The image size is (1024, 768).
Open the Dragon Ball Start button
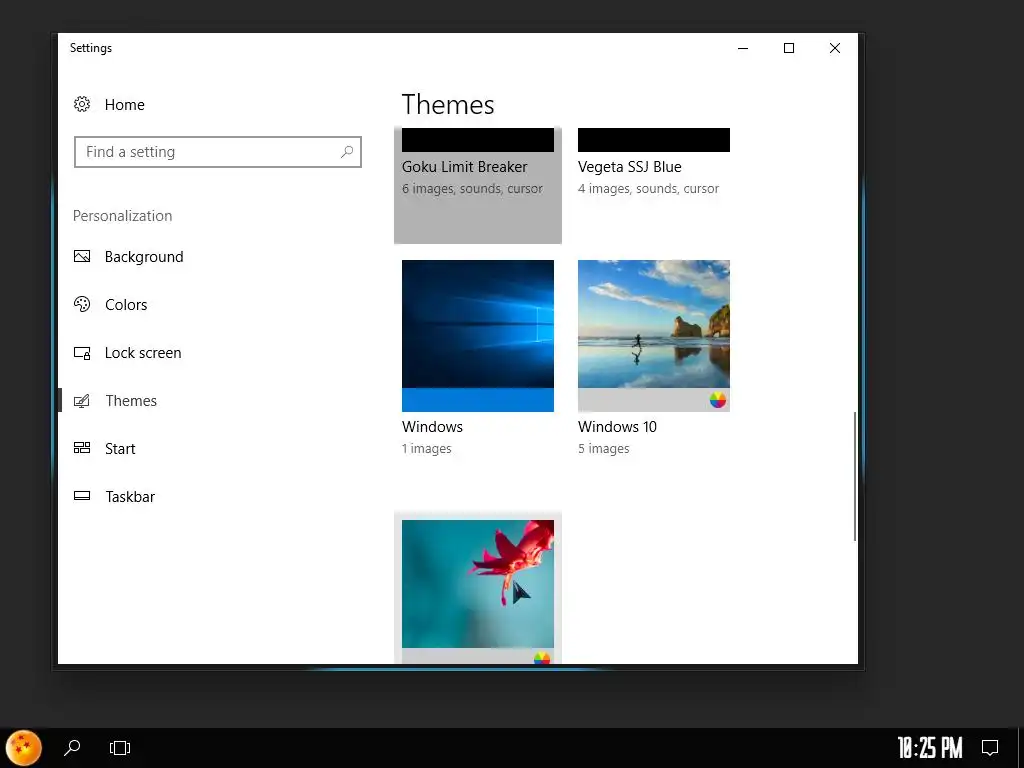tap(24, 748)
